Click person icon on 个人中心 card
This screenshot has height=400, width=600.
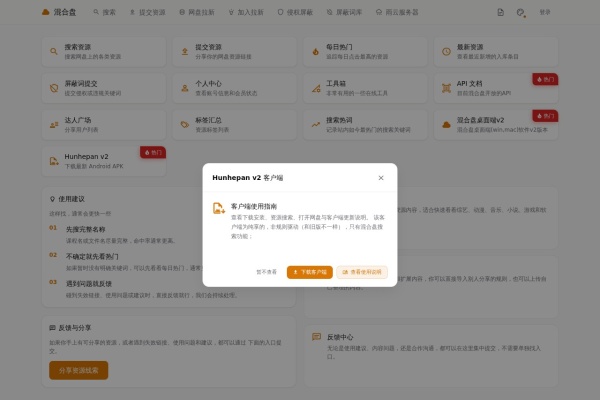[185, 88]
